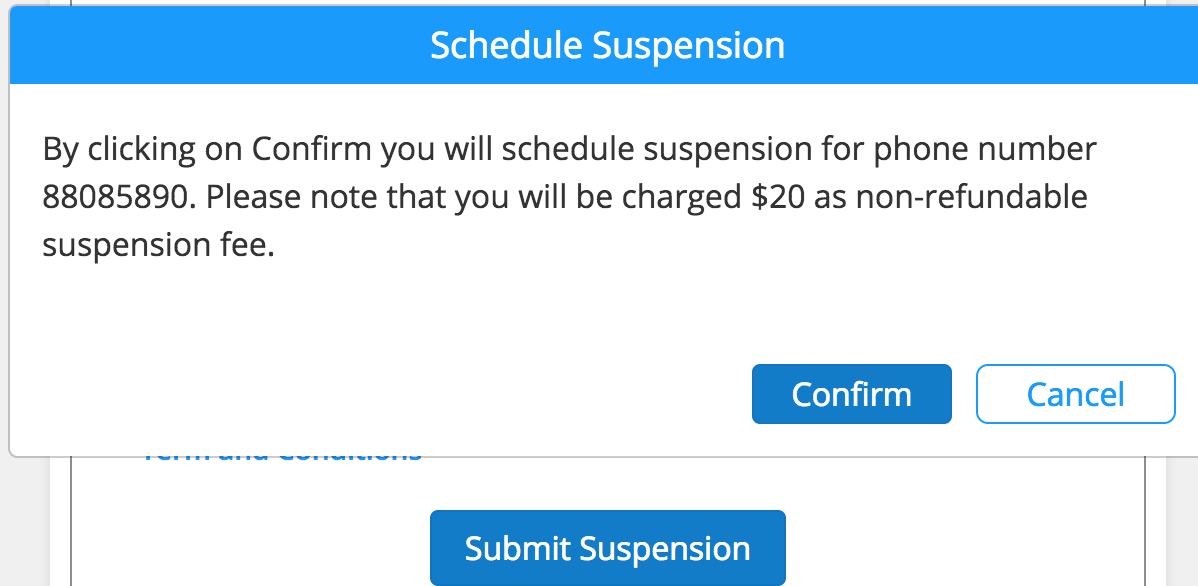Cancel the scheduled suspension dialog
This screenshot has height=586, width=1198.
[1075, 394]
